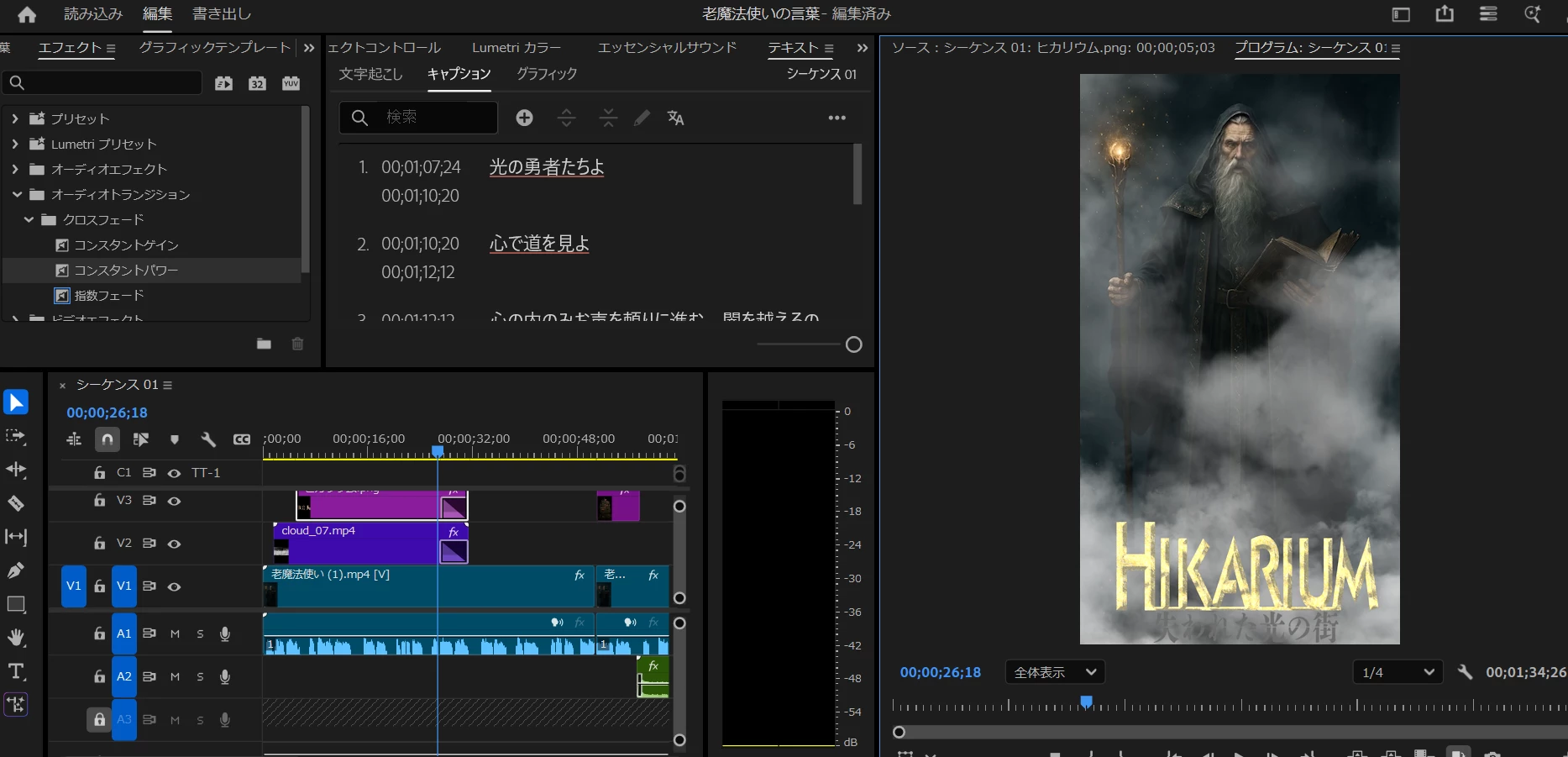The height and width of the screenshot is (757, 1568).
Task: Open timeline display settings wrench
Action: 208,439
